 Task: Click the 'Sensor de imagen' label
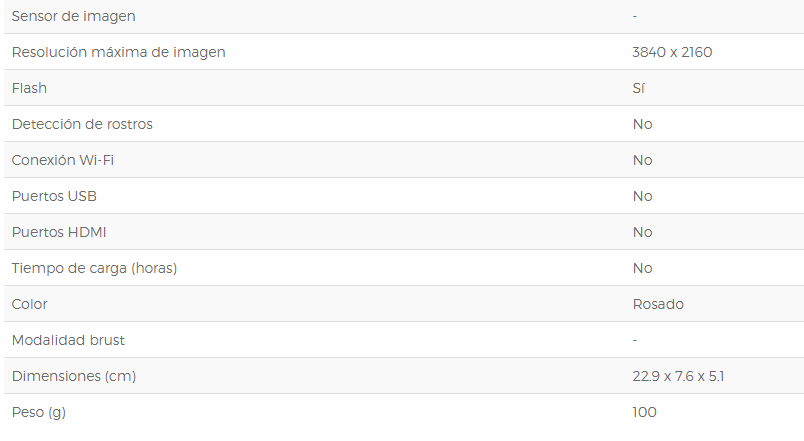pos(73,16)
